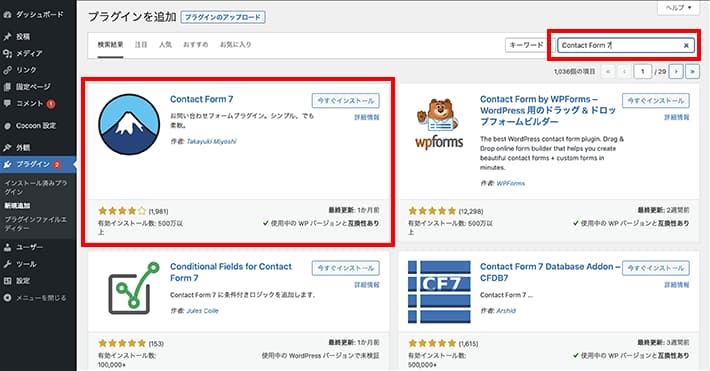The image size is (710, 371).
Task: Click the WPForms author link
Action: [511, 183]
